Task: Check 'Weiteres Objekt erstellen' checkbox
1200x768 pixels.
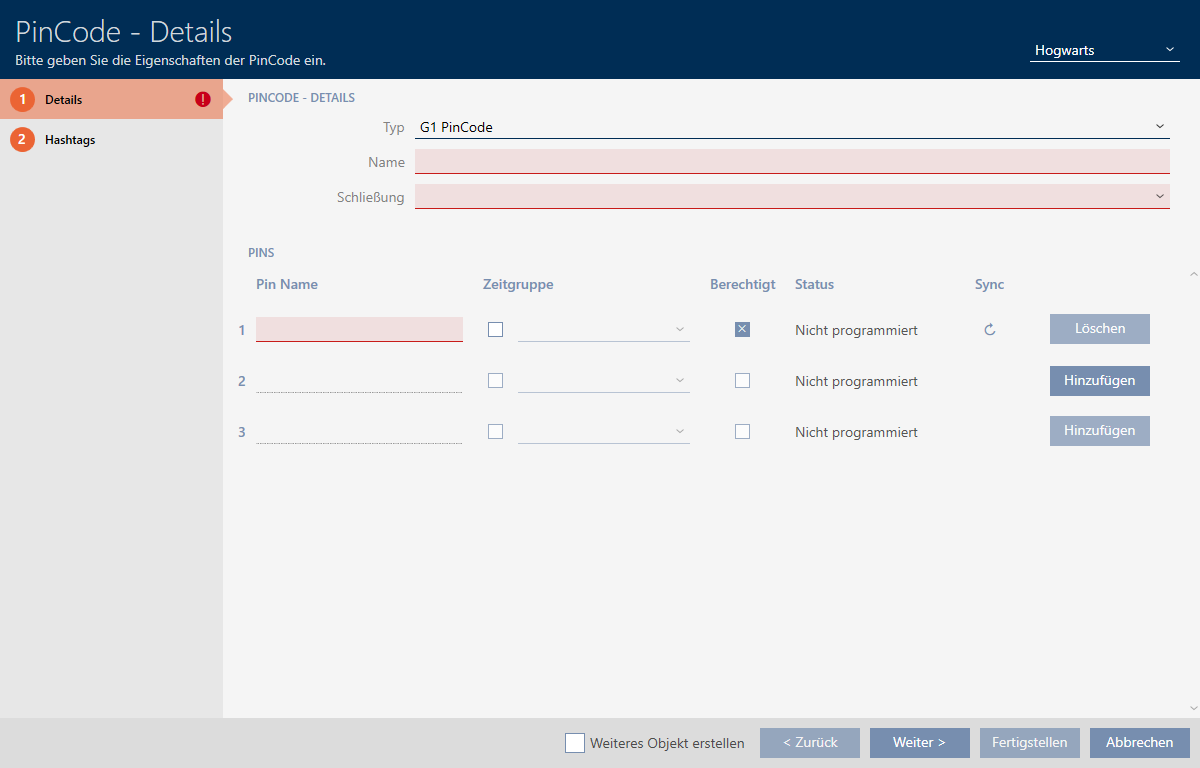Action: tap(575, 743)
